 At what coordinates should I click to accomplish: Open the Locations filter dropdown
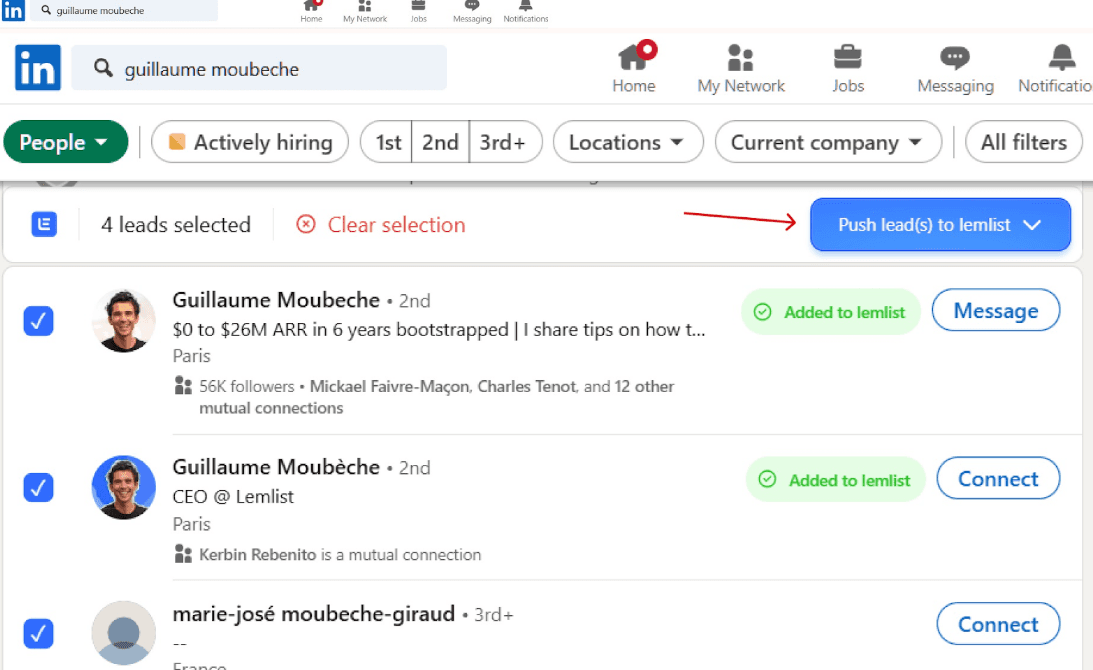pos(627,142)
